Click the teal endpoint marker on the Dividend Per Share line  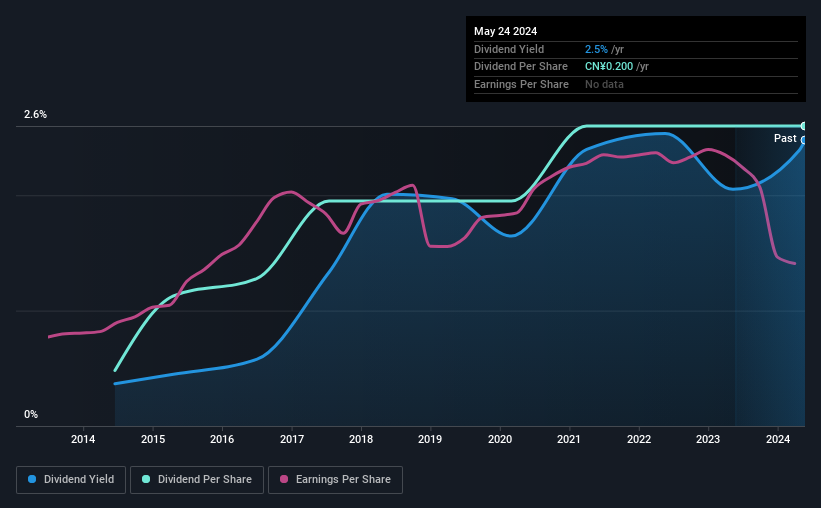[x=804, y=126]
